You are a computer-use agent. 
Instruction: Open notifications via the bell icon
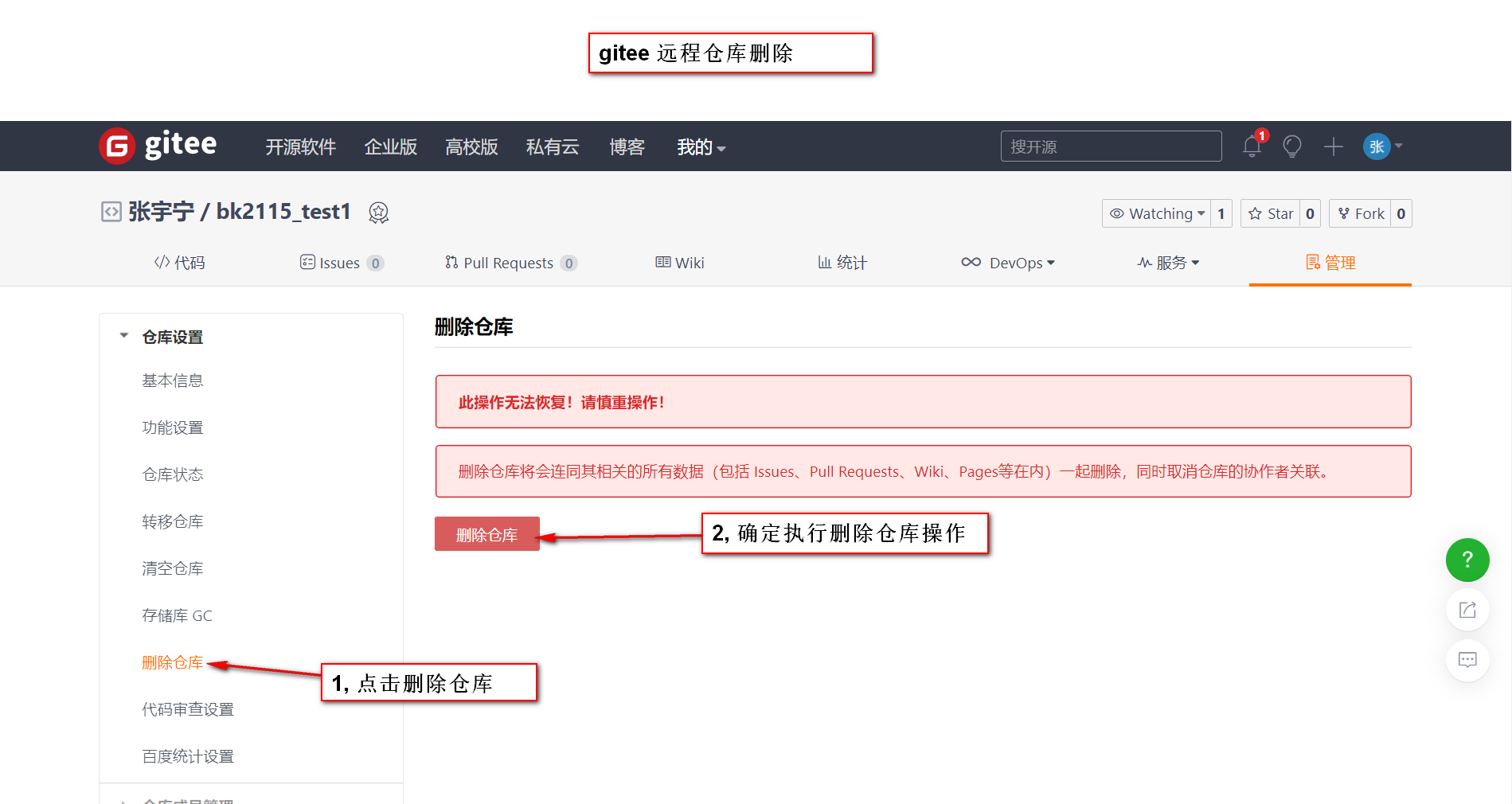[1250, 146]
